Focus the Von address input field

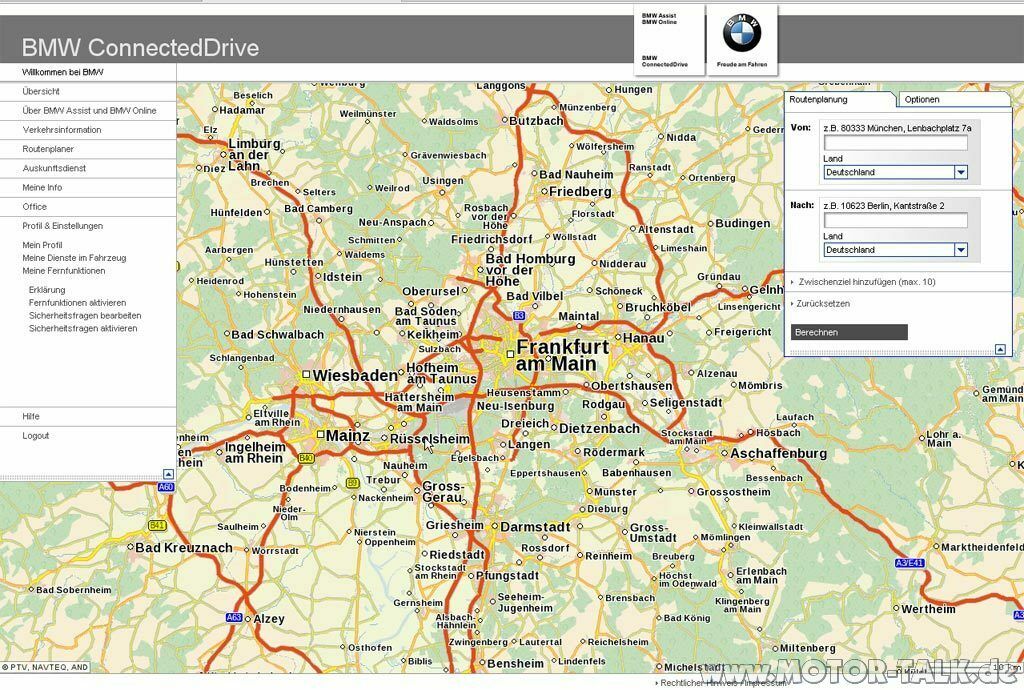point(895,143)
